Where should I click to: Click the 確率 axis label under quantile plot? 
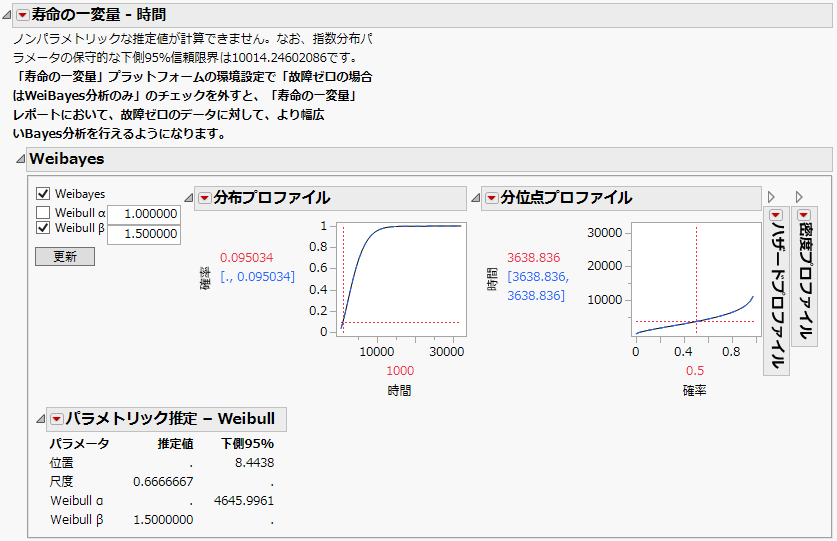[x=694, y=391]
